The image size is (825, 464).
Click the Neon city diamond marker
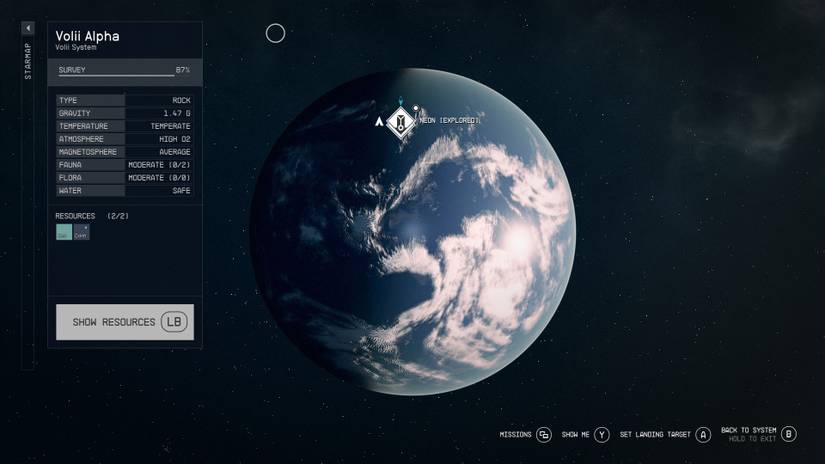(401, 122)
